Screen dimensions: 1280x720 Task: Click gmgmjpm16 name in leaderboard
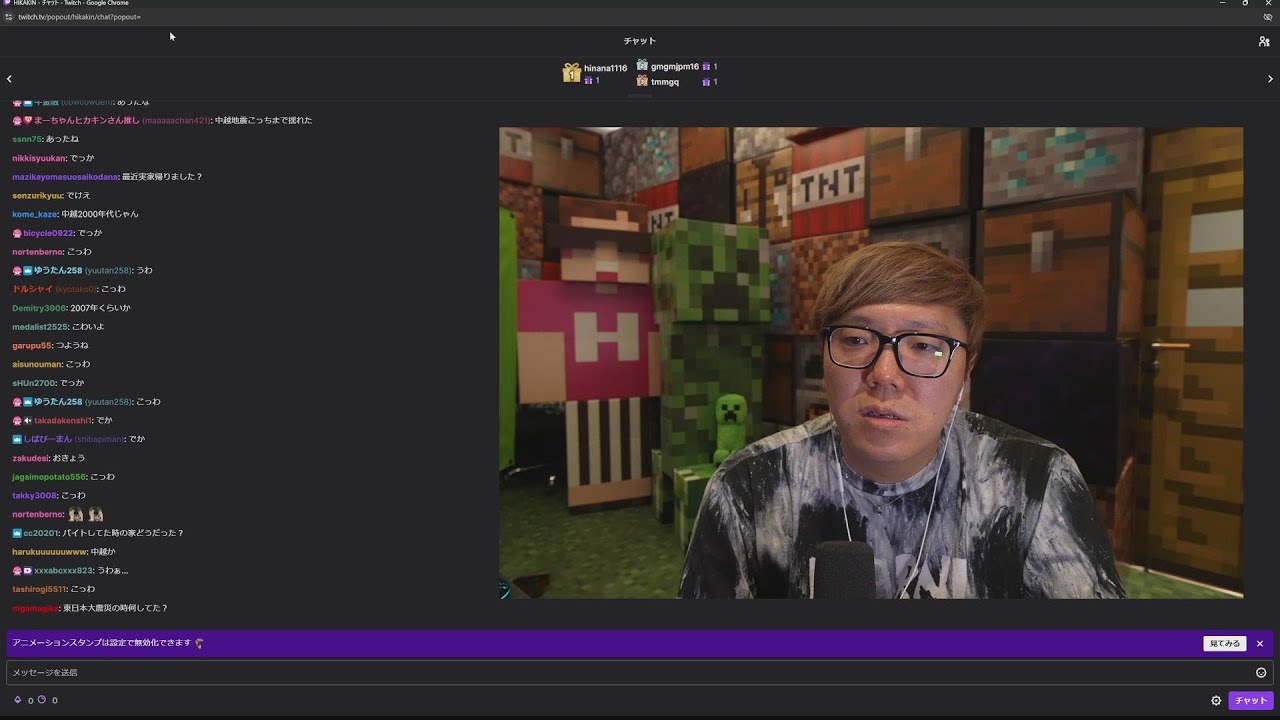tap(675, 66)
